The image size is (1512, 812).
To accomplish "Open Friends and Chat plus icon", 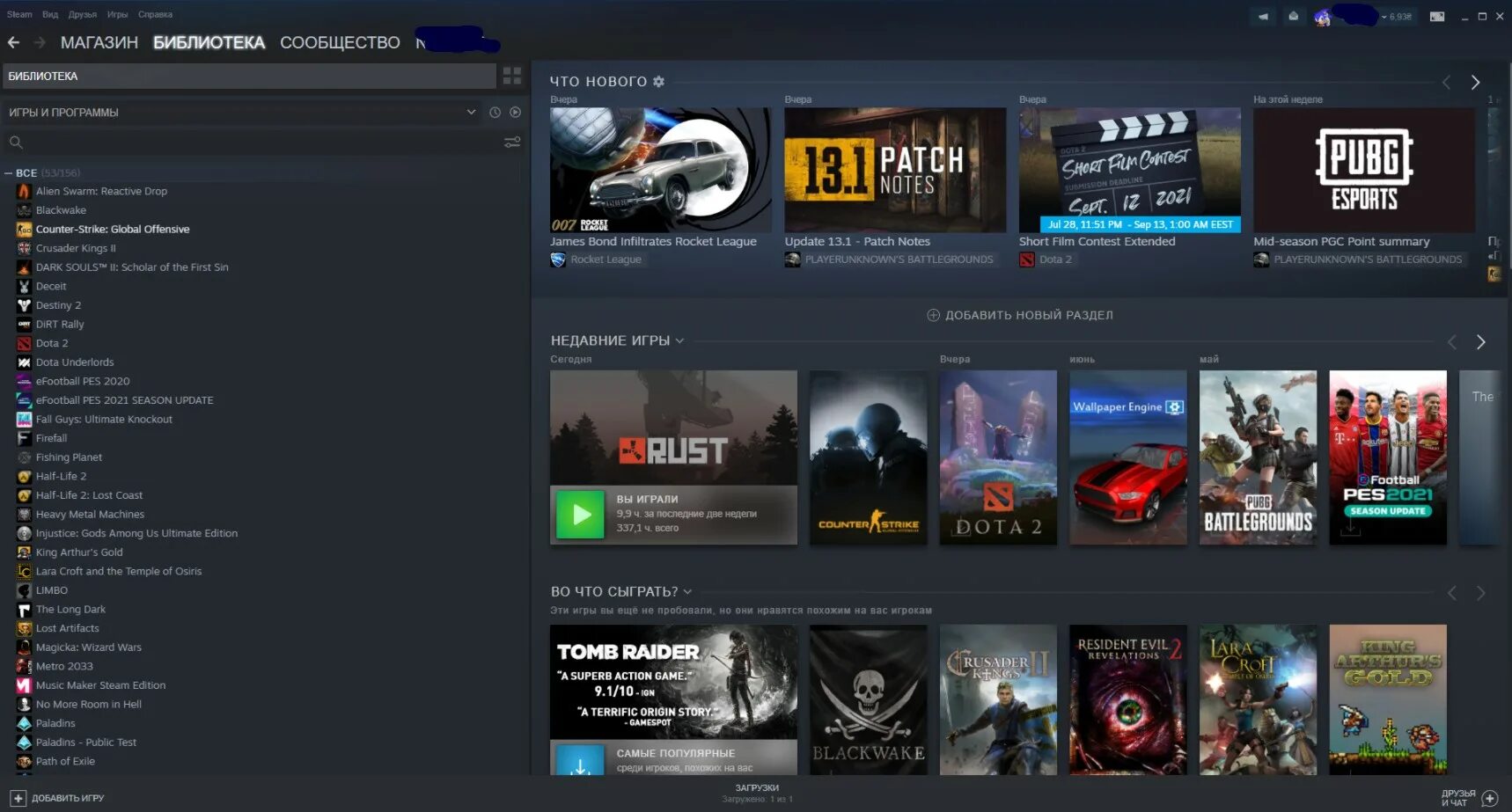I will pyautogui.click(x=1490, y=798).
